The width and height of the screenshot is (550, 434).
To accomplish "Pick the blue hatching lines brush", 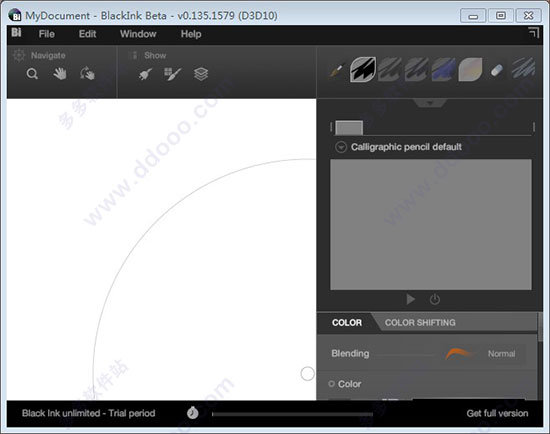I will pyautogui.click(x=523, y=68).
